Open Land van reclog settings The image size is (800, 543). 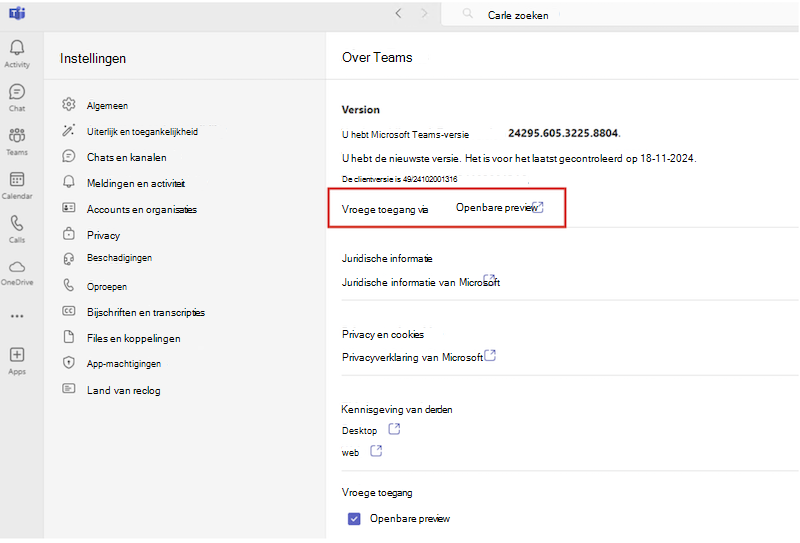[123, 391]
